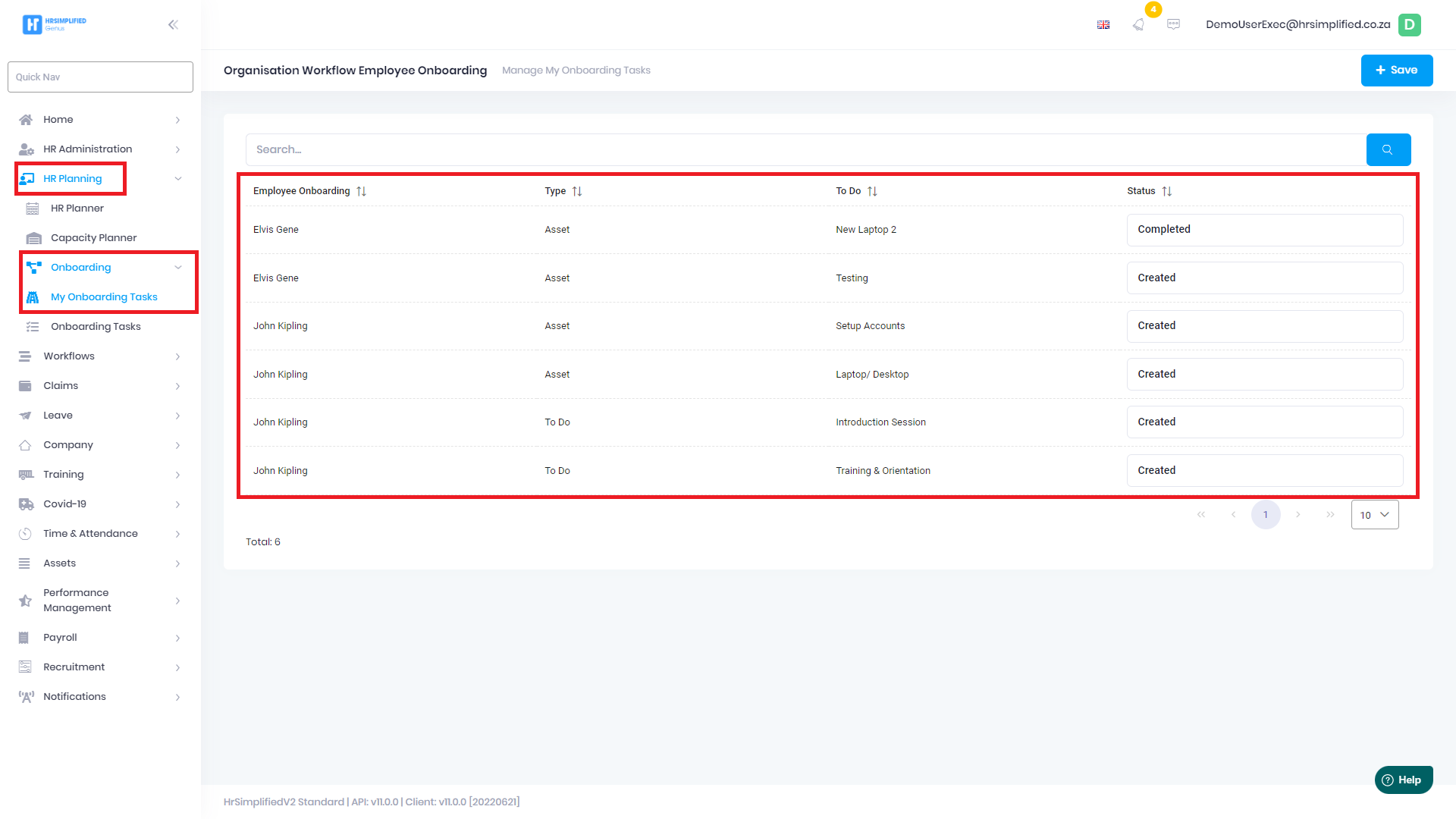Open Capacity Planner in the sidebar
1456x819 pixels.
pos(93,238)
